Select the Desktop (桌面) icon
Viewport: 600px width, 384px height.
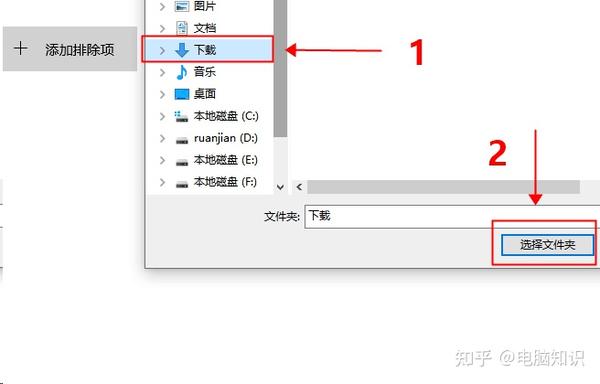tap(182, 94)
